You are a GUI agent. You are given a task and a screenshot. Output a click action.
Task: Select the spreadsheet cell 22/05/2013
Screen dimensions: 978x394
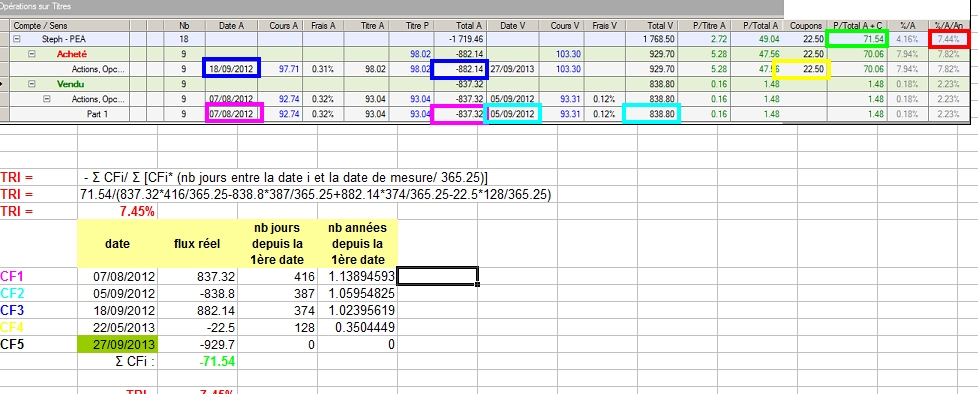(x=118, y=327)
